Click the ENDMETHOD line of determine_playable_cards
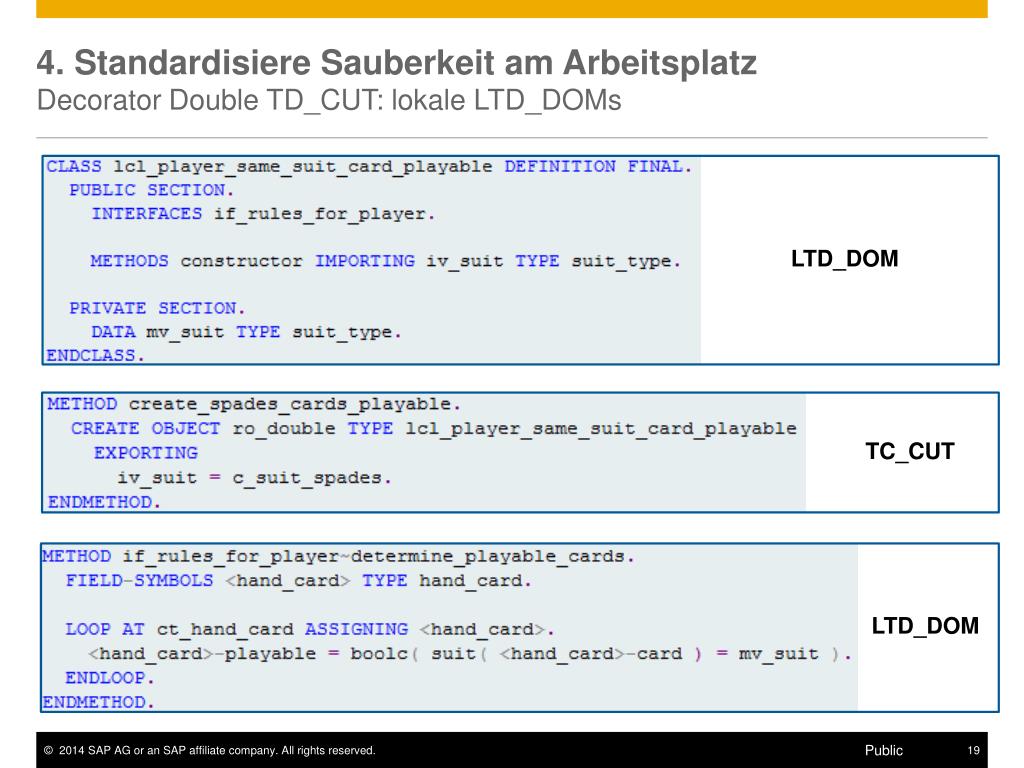Image resolution: width=1024 pixels, height=768 pixels. point(99,702)
